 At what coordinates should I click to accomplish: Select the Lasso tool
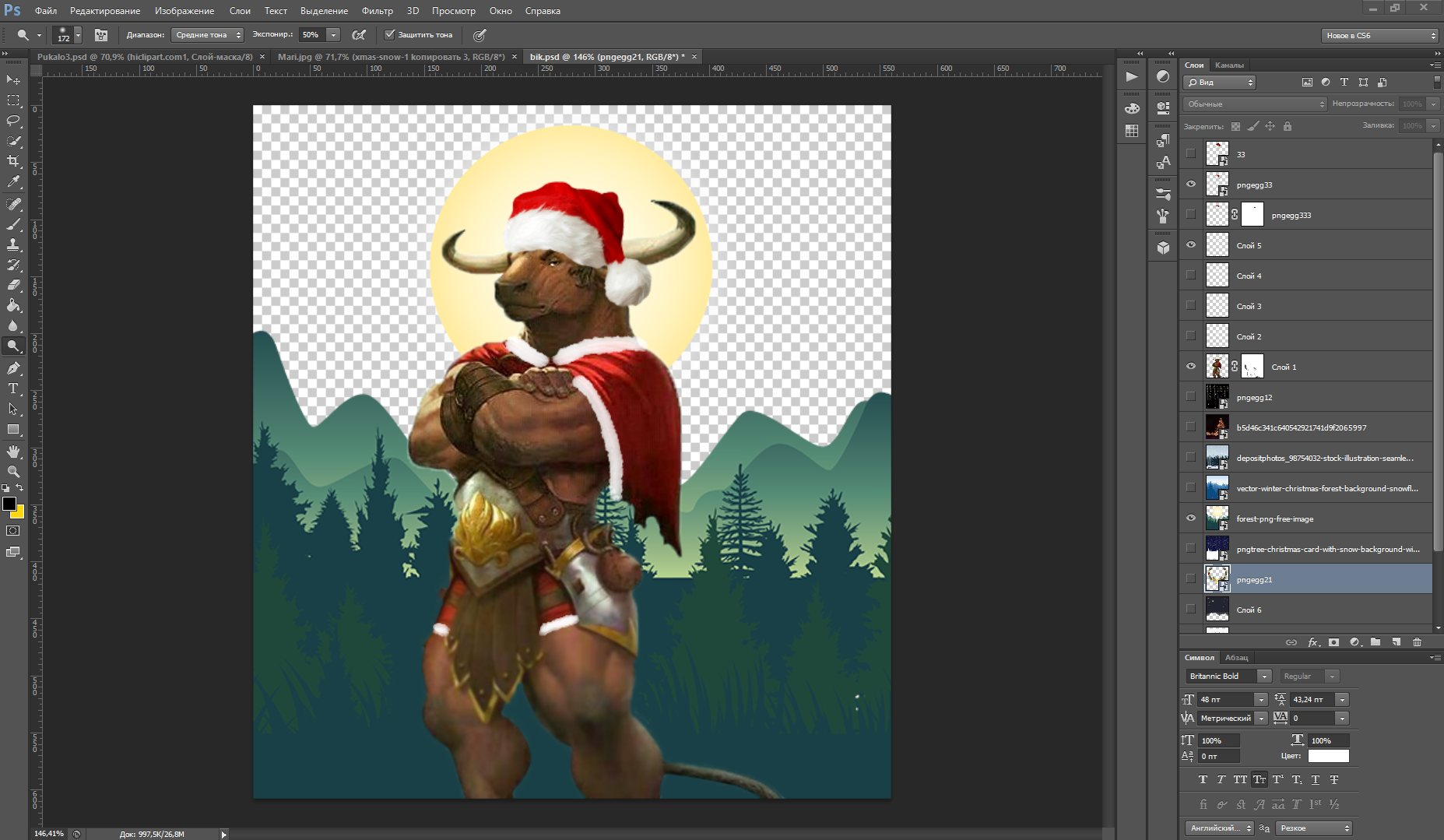click(x=13, y=121)
